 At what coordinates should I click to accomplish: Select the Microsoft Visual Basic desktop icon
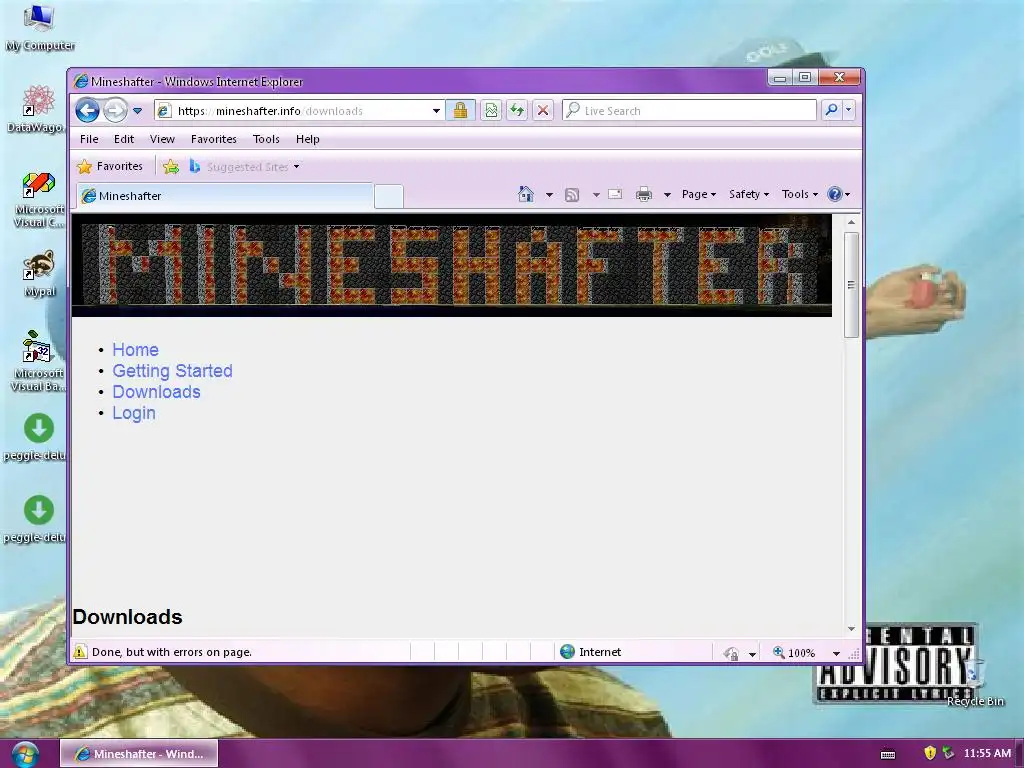38,360
